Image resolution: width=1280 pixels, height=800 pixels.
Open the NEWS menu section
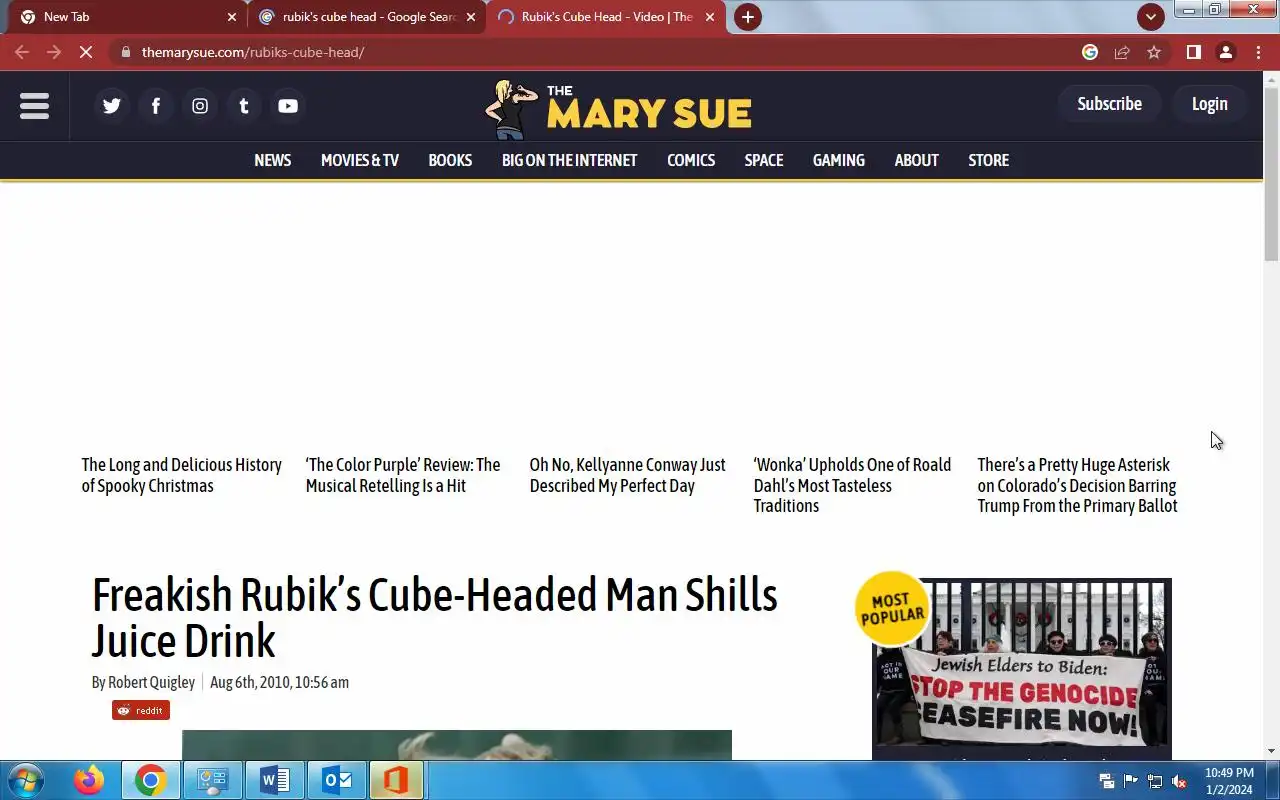[x=273, y=160]
